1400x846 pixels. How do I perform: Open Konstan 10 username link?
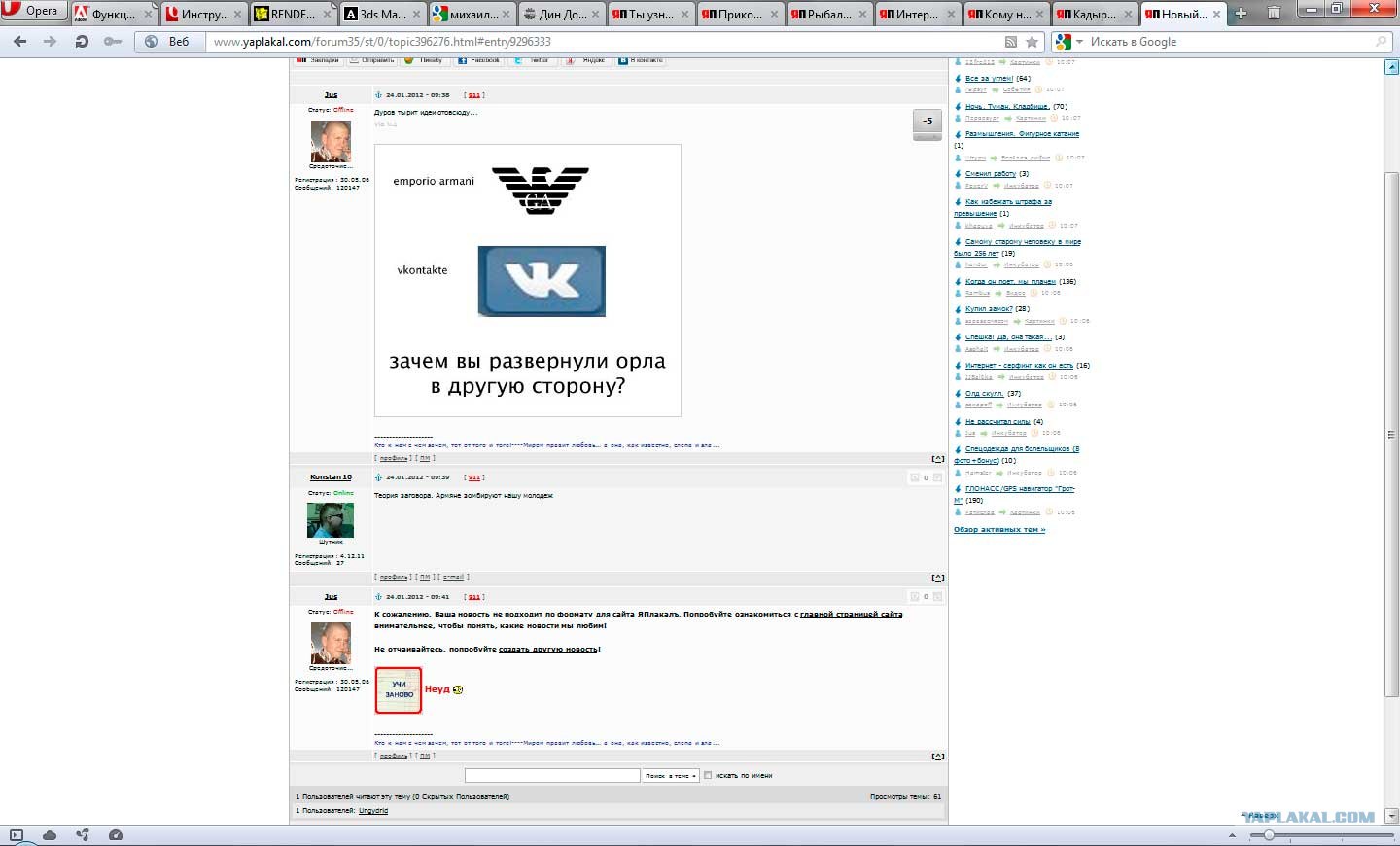(331, 477)
